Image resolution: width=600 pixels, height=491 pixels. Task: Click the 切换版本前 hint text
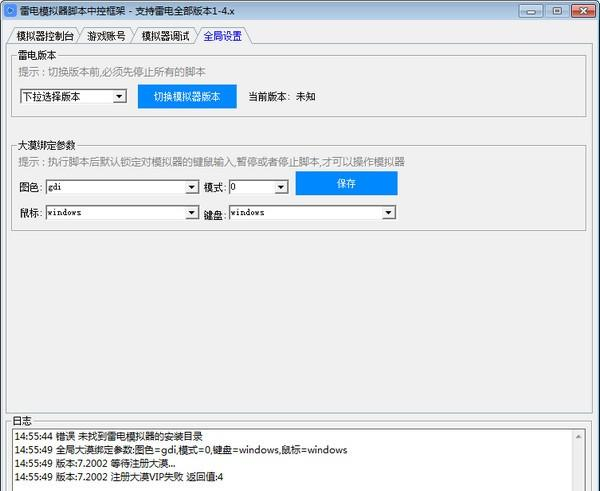[x=112, y=72]
